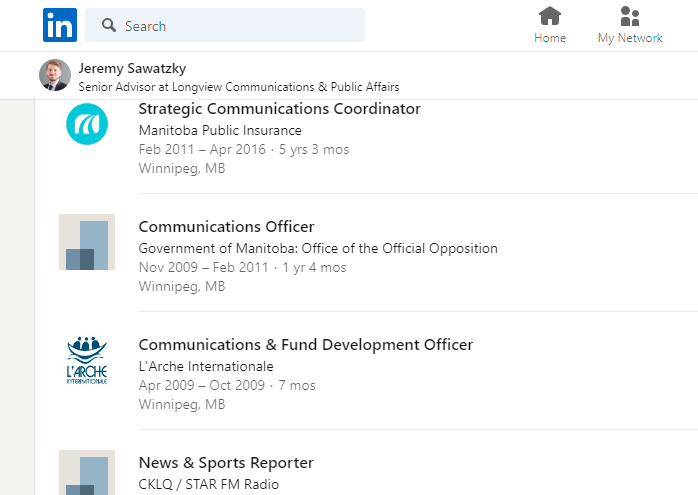This screenshot has height=495, width=698.
Task: Click the LinkedIn logo icon
Action: point(60,25)
